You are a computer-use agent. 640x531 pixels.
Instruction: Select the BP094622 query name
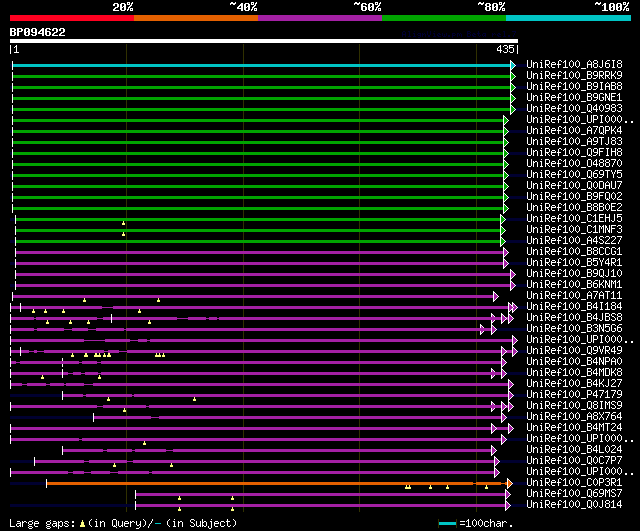(x=38, y=32)
